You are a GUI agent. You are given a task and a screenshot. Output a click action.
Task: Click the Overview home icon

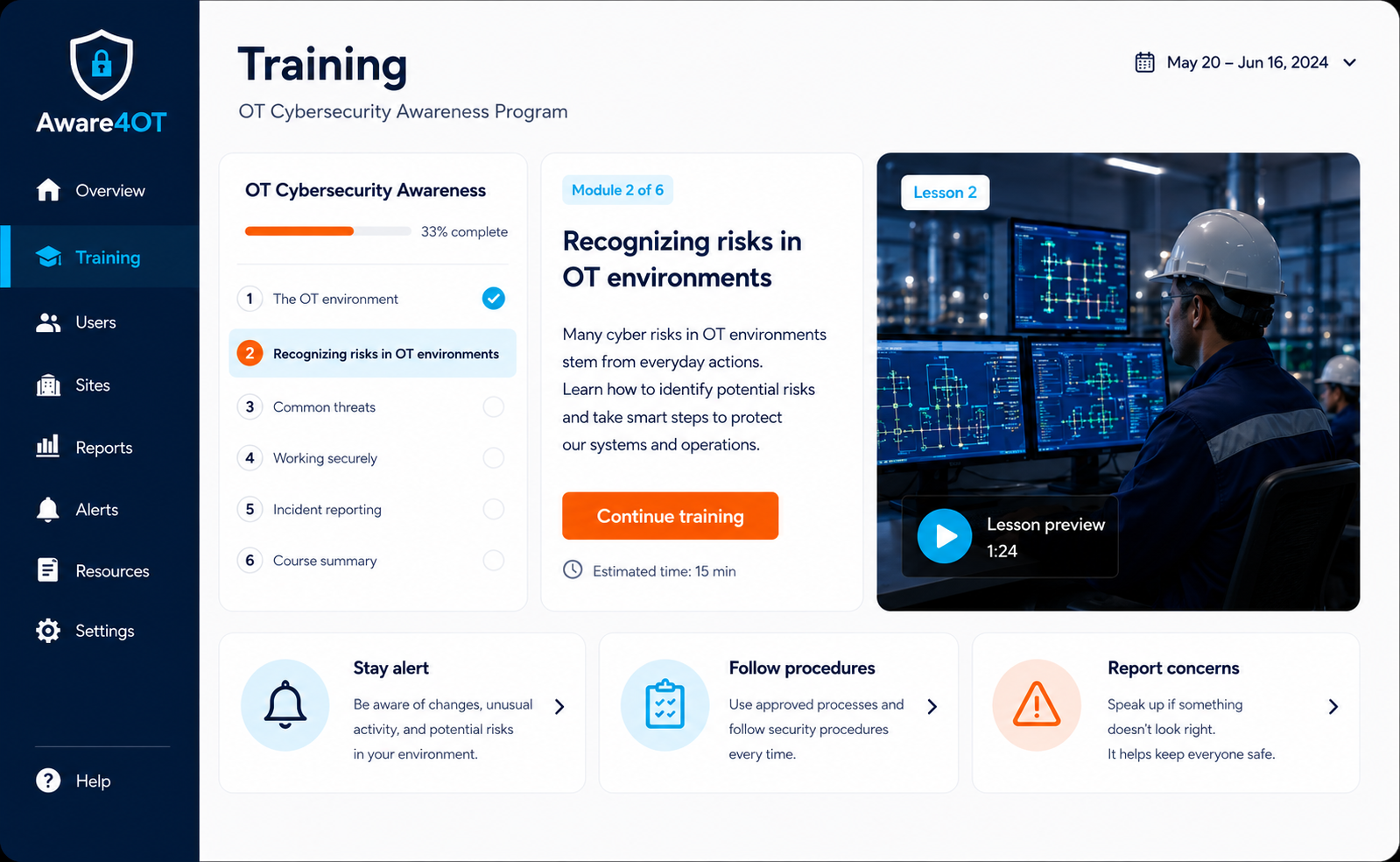click(48, 189)
